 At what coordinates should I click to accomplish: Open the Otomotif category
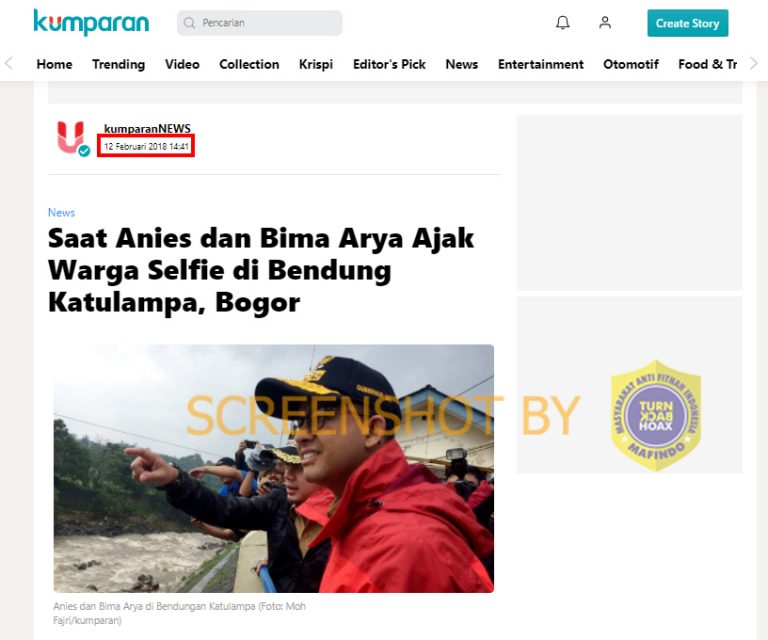tap(631, 64)
